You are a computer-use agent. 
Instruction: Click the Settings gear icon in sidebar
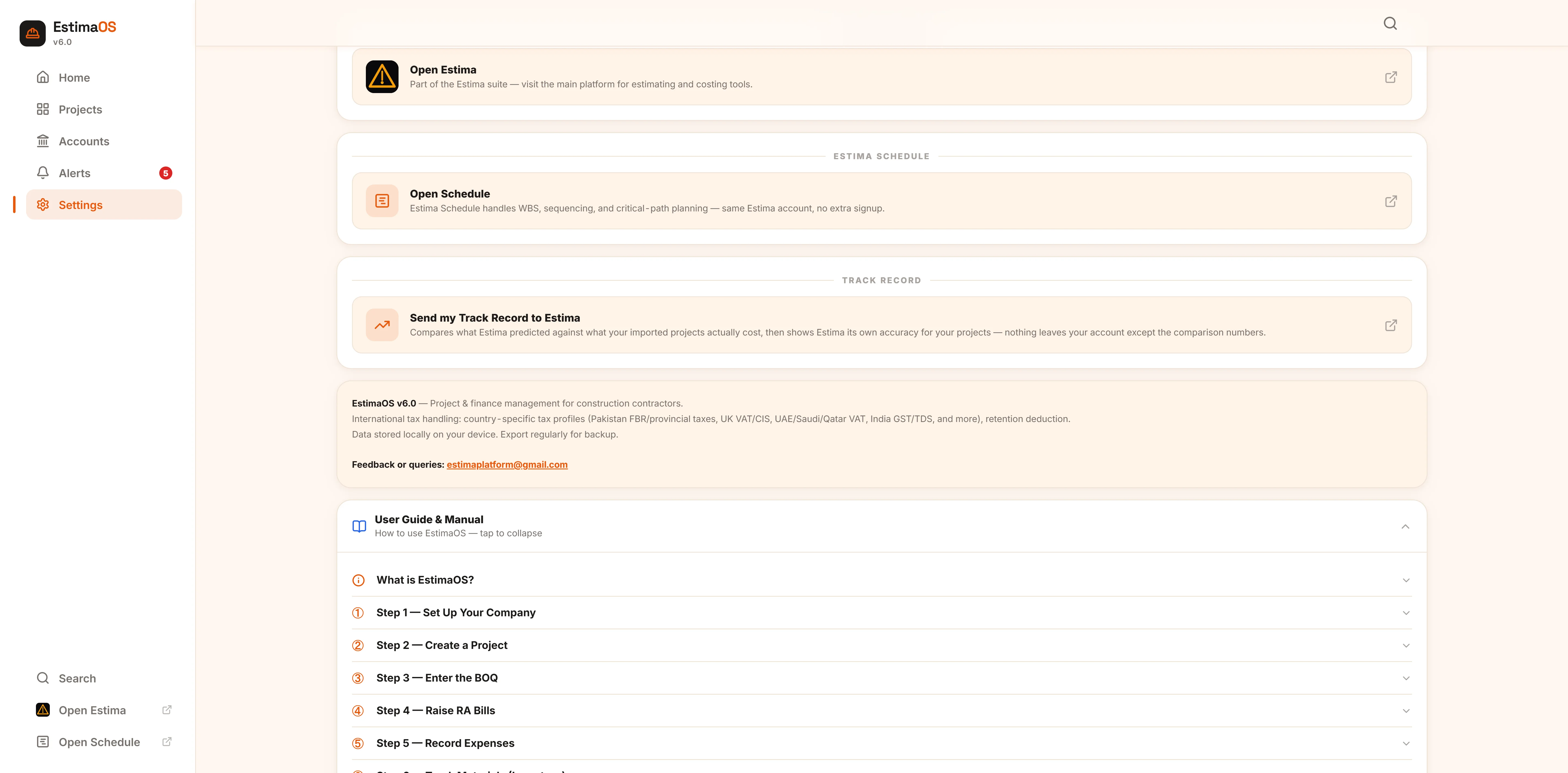[x=43, y=205]
